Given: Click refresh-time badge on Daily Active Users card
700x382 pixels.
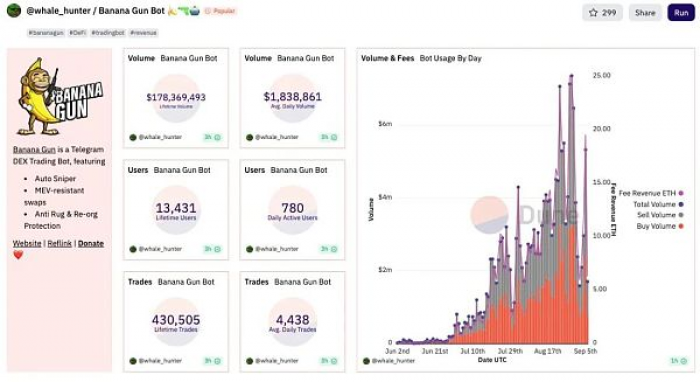Looking at the screenshot, I should (329, 249).
